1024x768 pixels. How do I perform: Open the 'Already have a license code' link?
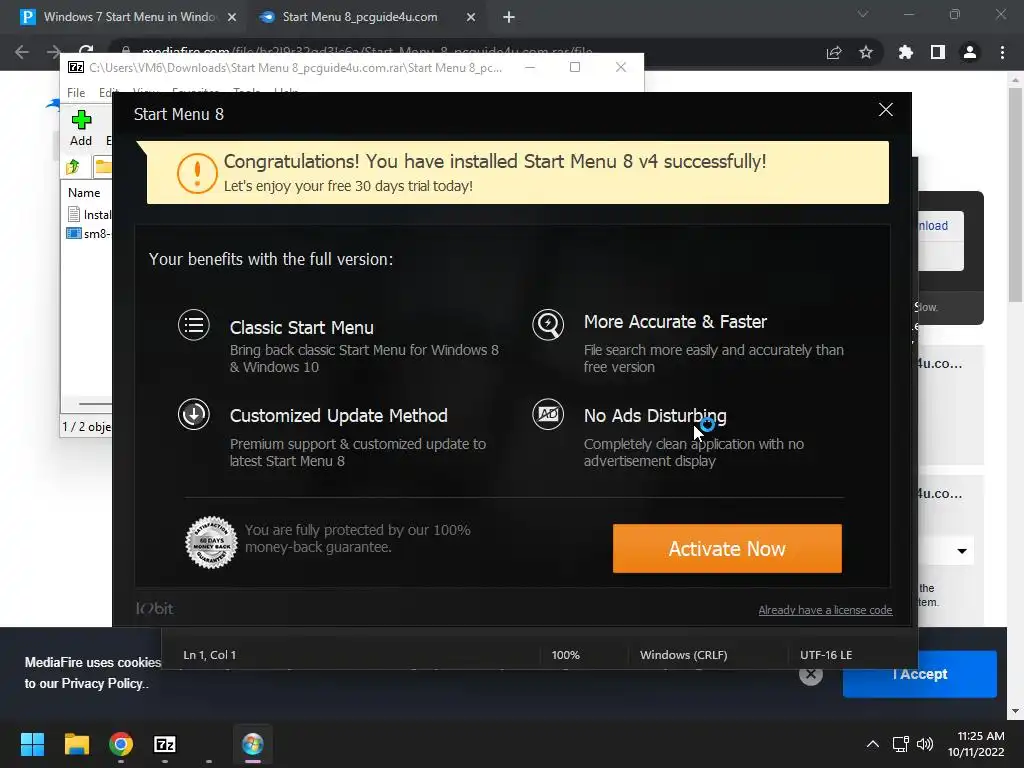pyautogui.click(x=825, y=610)
